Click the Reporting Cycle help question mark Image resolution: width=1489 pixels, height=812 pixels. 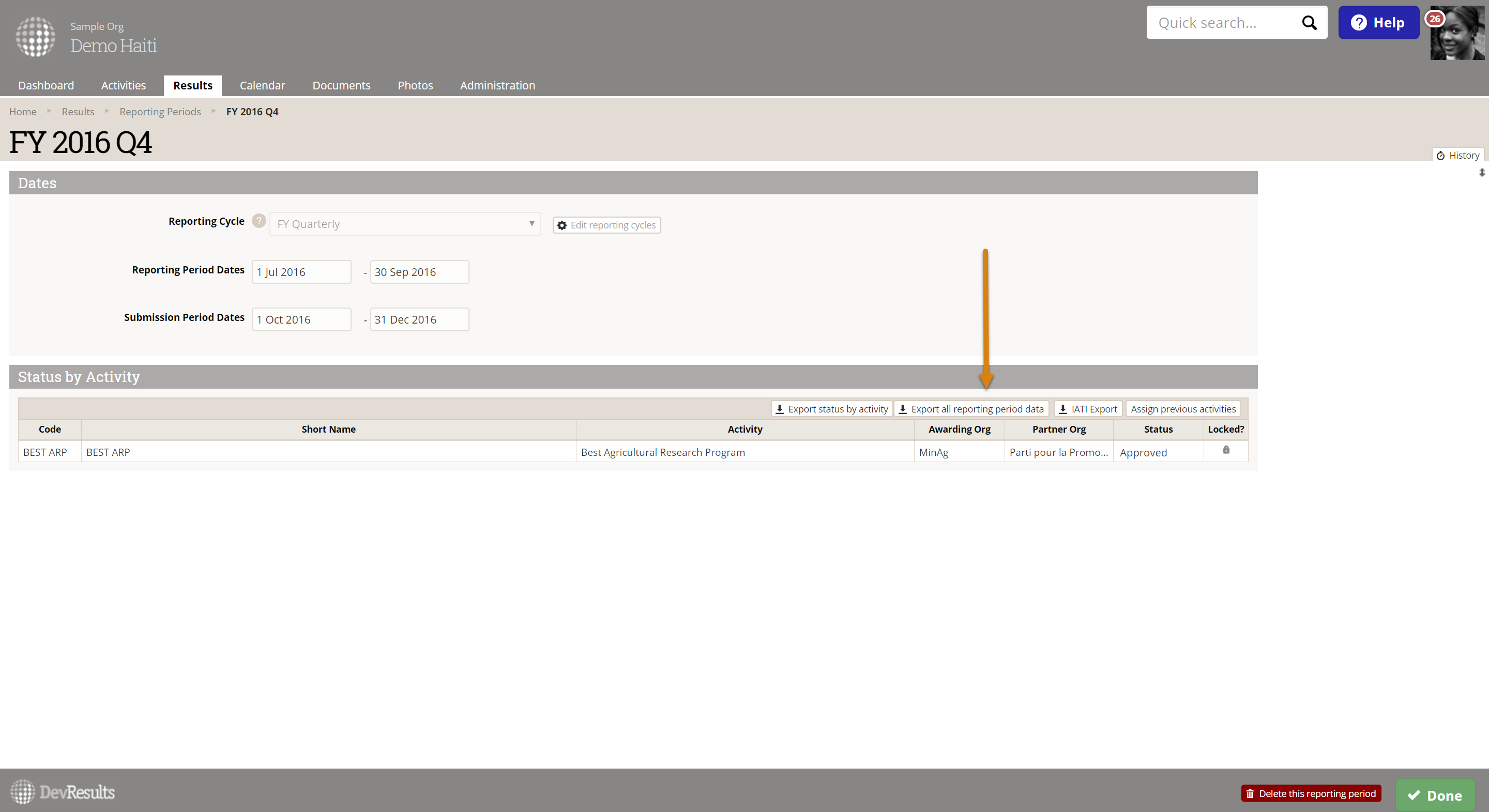(x=259, y=221)
